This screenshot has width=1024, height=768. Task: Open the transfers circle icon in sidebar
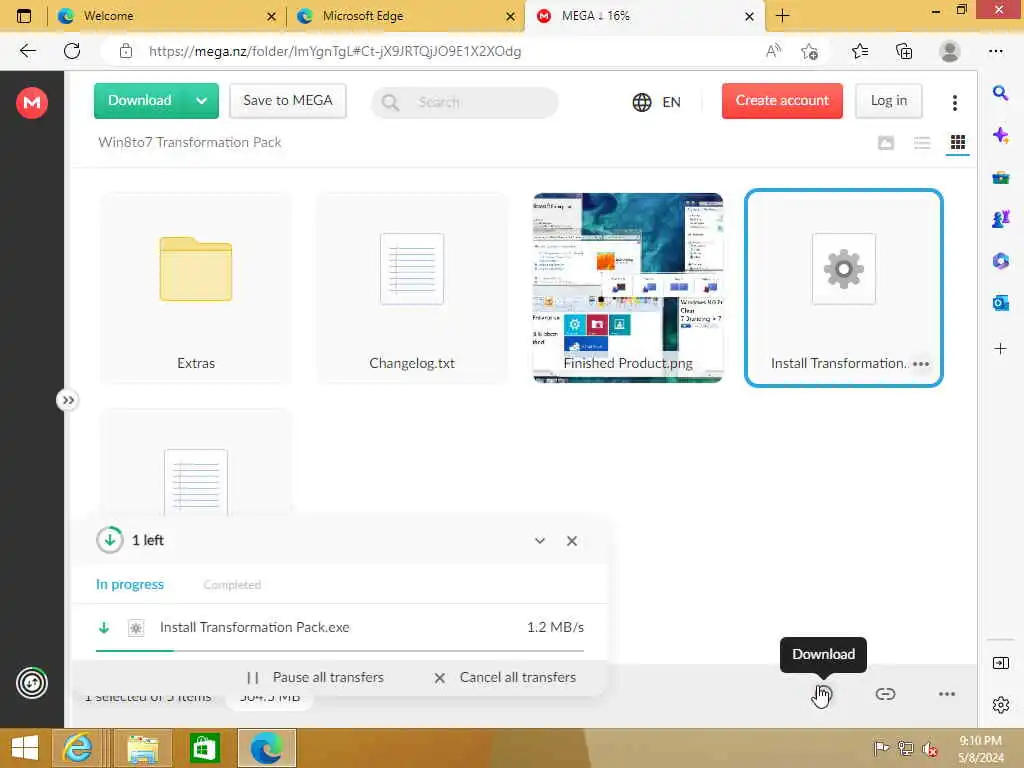point(31,683)
